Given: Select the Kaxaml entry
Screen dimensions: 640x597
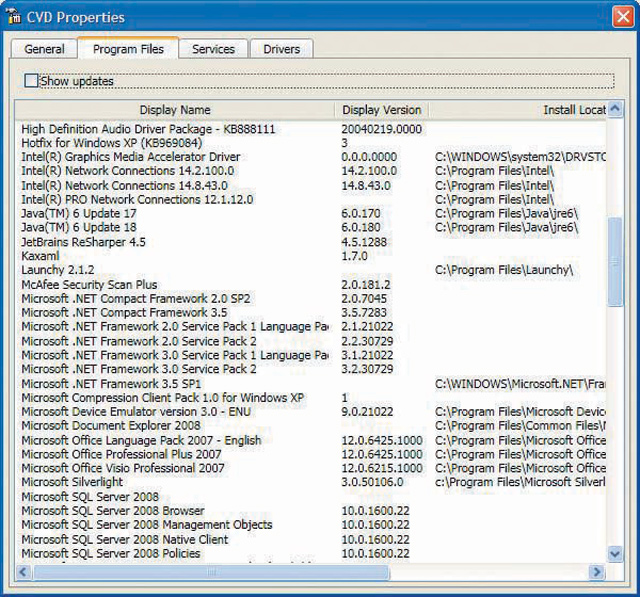Looking at the screenshot, I should [x=40, y=256].
